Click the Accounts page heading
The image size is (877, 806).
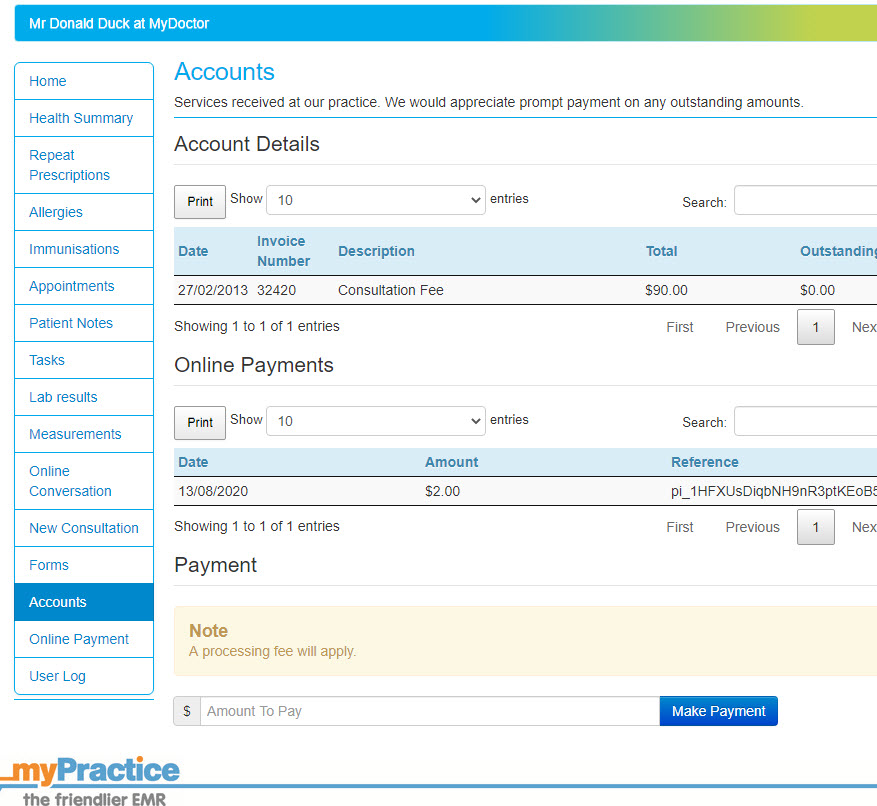[224, 72]
